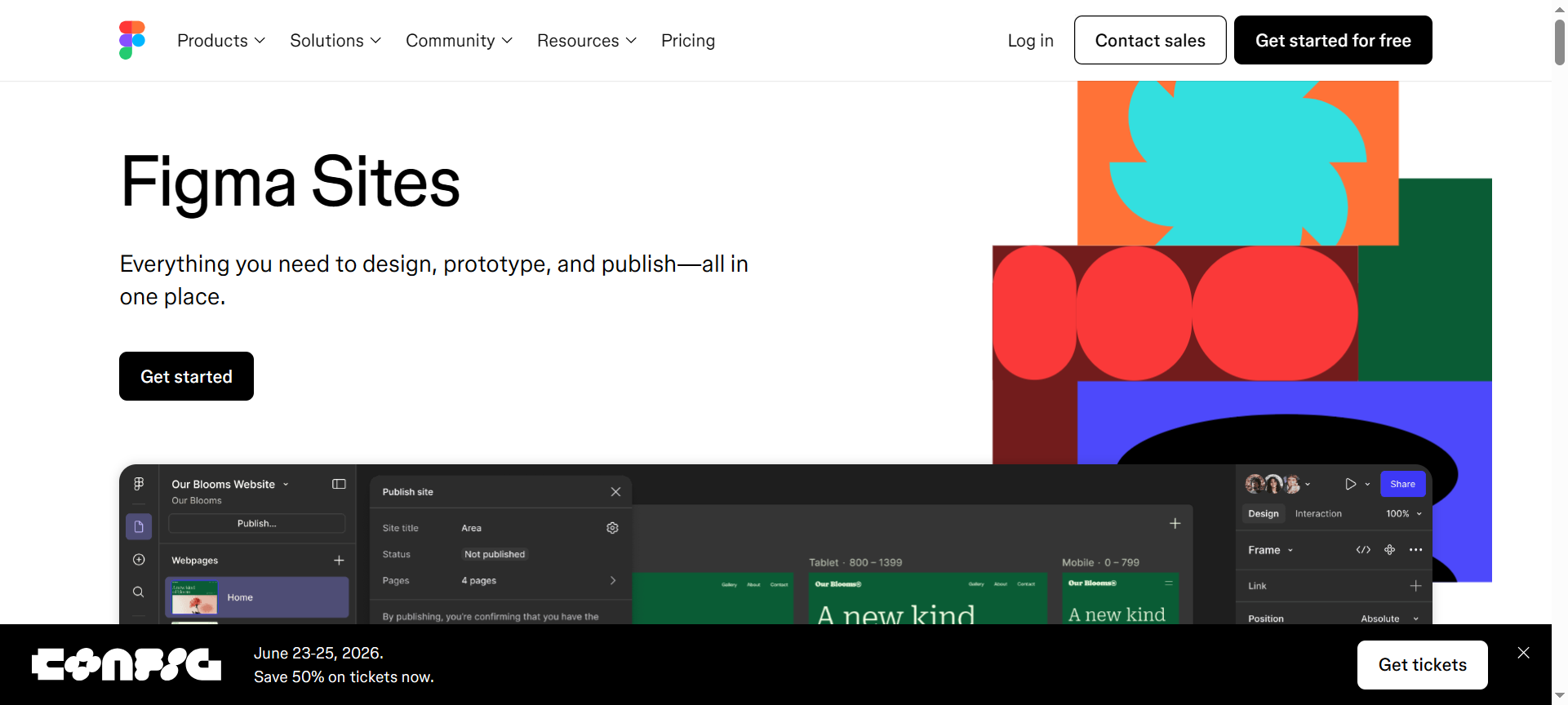Click the hero Get started button
The width and height of the screenshot is (1568, 705).
(186, 376)
